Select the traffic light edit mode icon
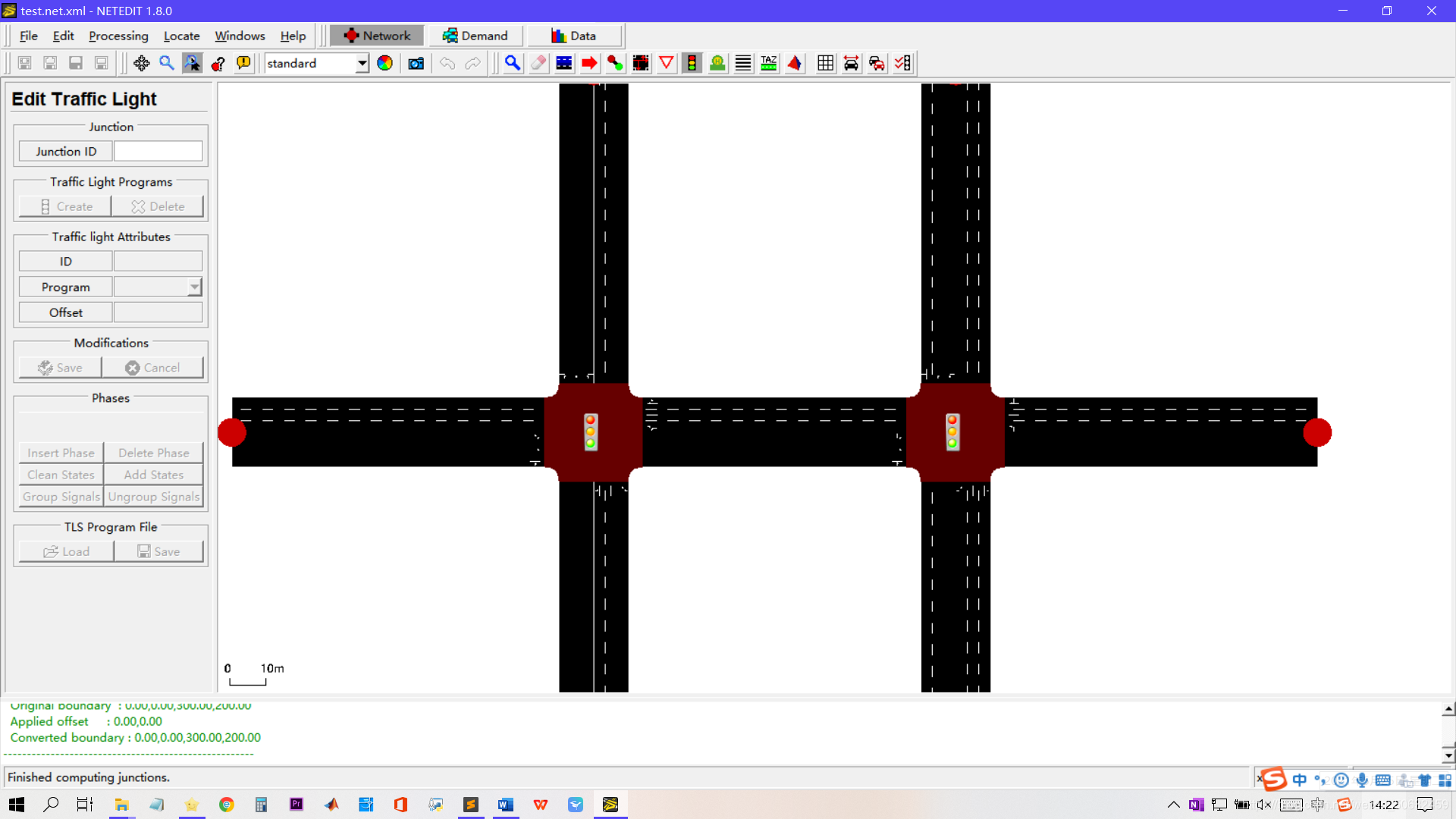Screen dimensions: 1456x819 pos(692,63)
